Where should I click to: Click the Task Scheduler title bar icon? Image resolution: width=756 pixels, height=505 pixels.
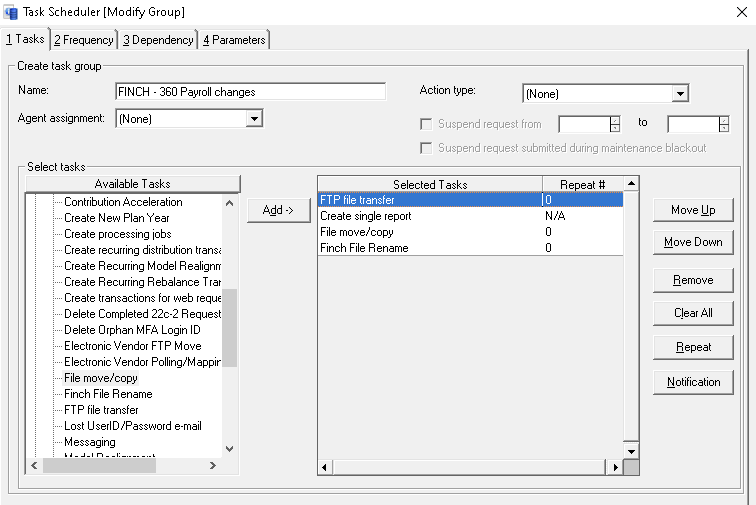point(11,12)
